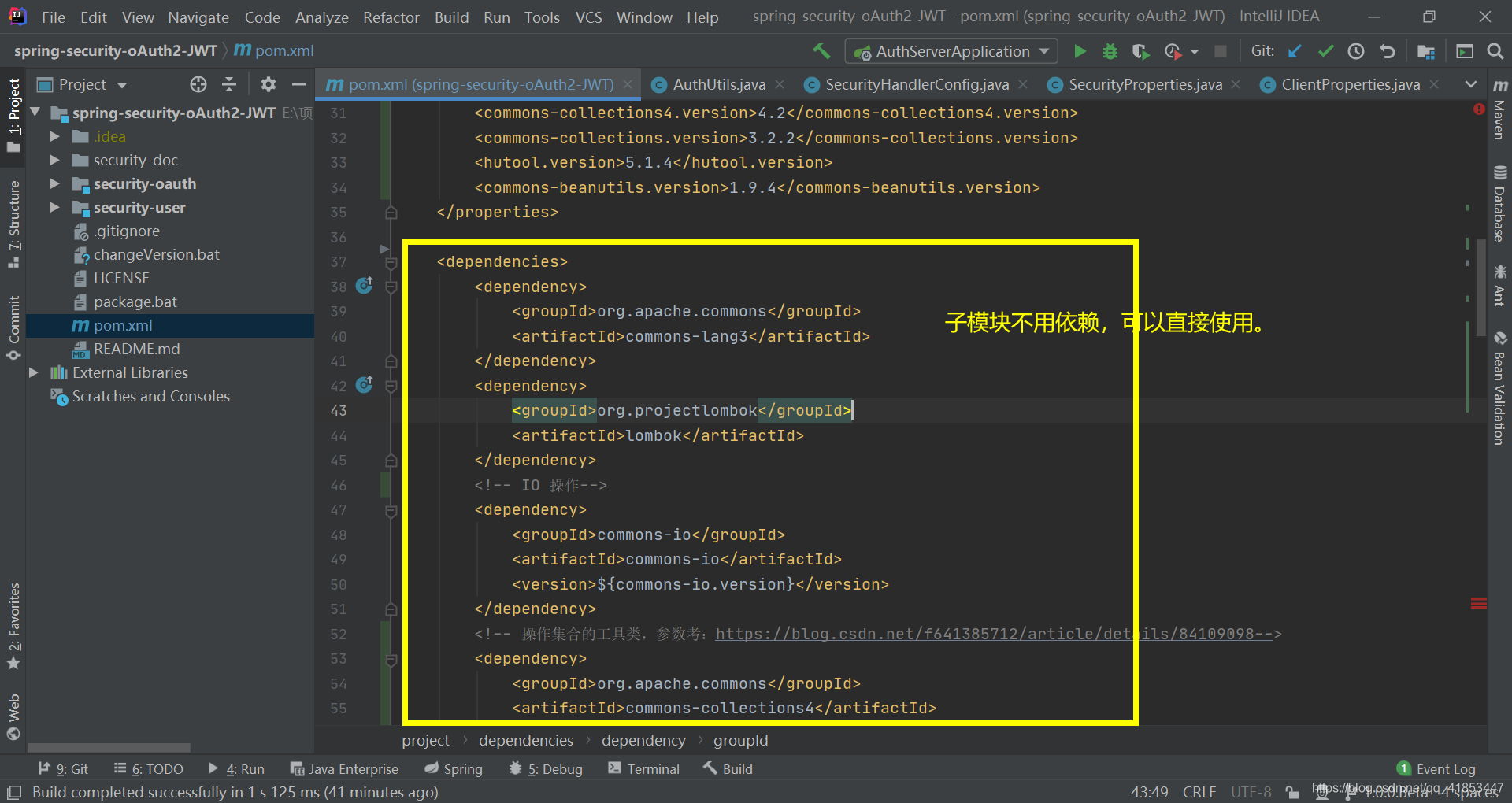Close the pom.xml editor tab

click(628, 84)
